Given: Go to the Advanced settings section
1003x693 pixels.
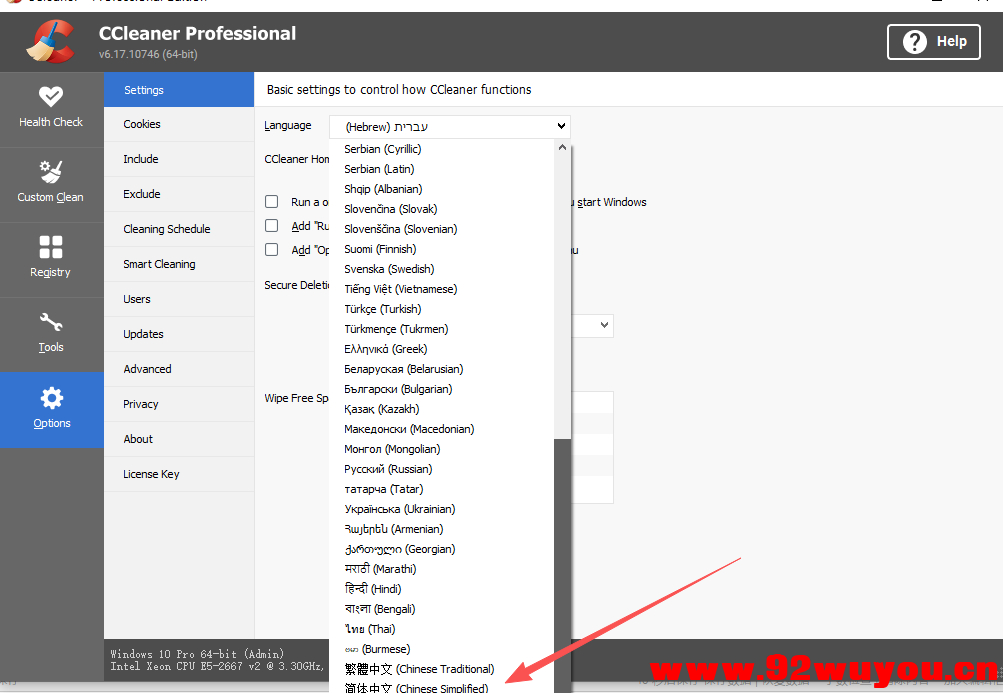Looking at the screenshot, I should tap(147, 369).
